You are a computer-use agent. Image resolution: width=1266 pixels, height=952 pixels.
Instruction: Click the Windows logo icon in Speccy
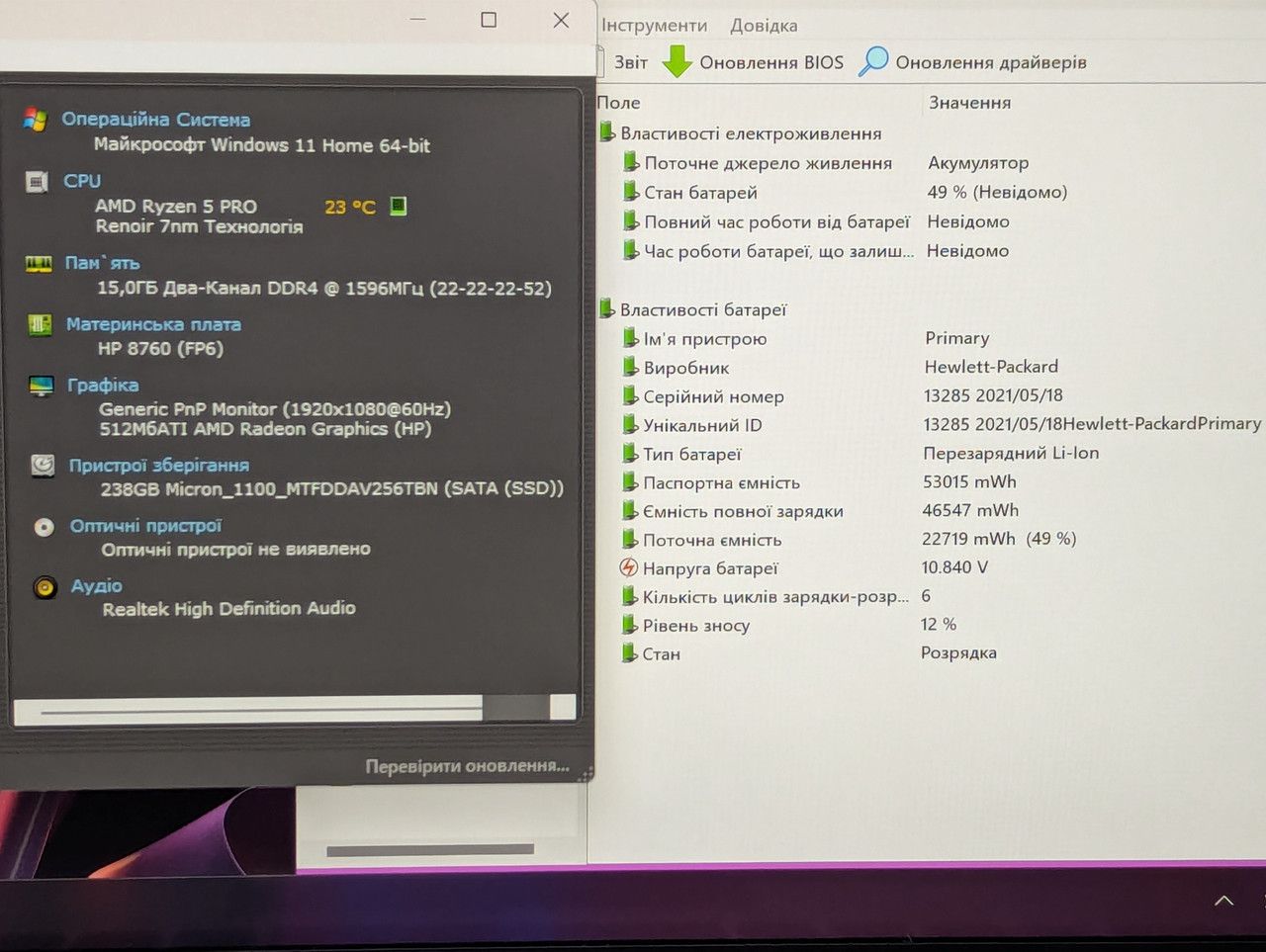point(36,120)
